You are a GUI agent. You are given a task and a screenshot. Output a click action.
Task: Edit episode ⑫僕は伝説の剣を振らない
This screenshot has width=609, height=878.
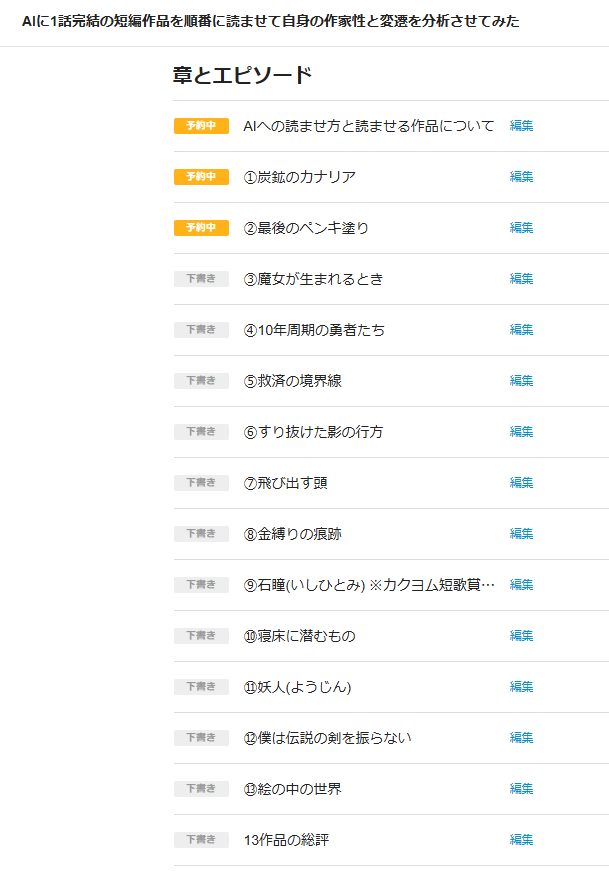point(521,738)
